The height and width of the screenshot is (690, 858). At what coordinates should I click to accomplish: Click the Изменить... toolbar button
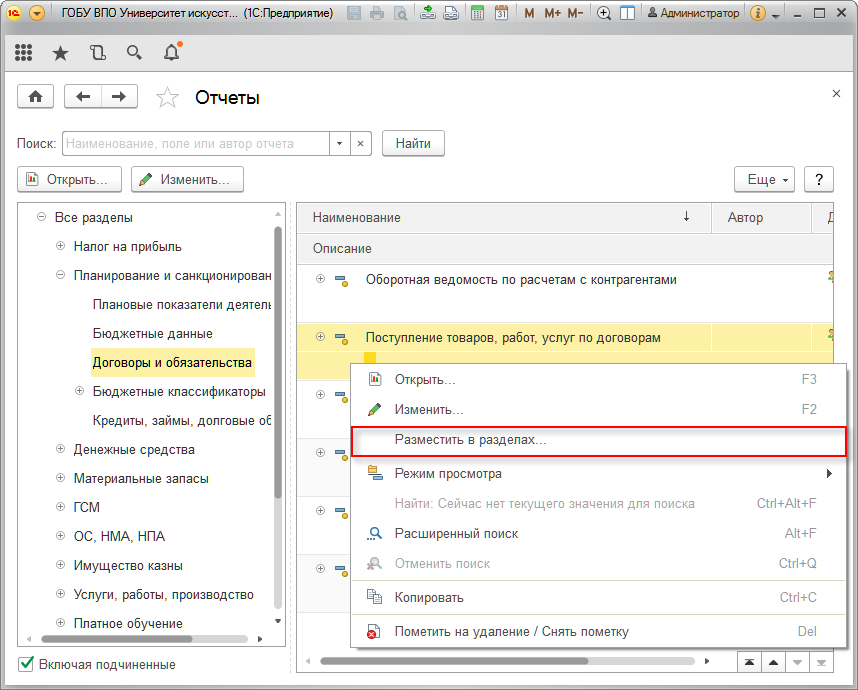click(x=187, y=179)
